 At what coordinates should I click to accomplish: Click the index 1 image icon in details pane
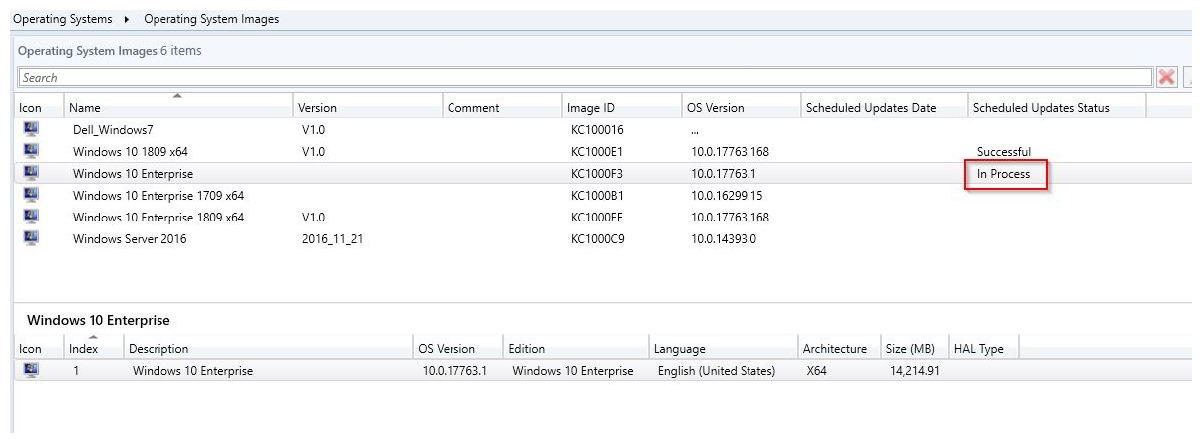tap(31, 370)
